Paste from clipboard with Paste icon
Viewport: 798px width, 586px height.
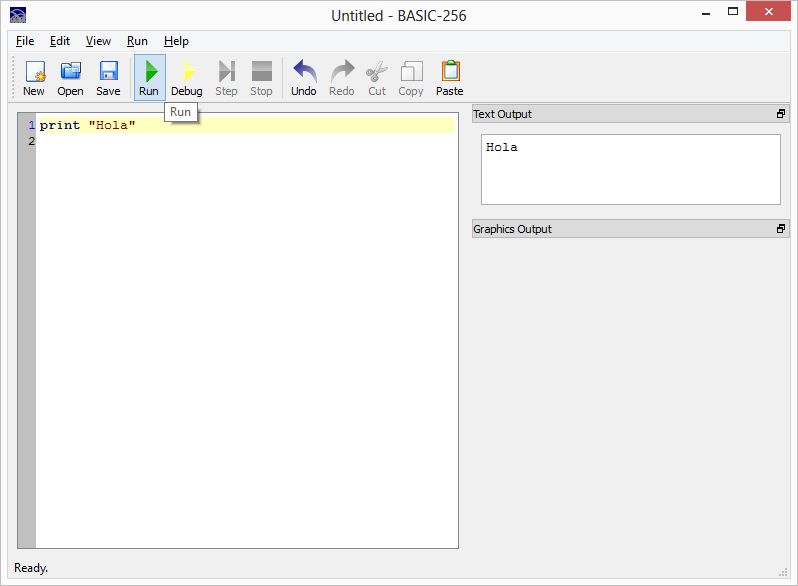click(x=450, y=77)
